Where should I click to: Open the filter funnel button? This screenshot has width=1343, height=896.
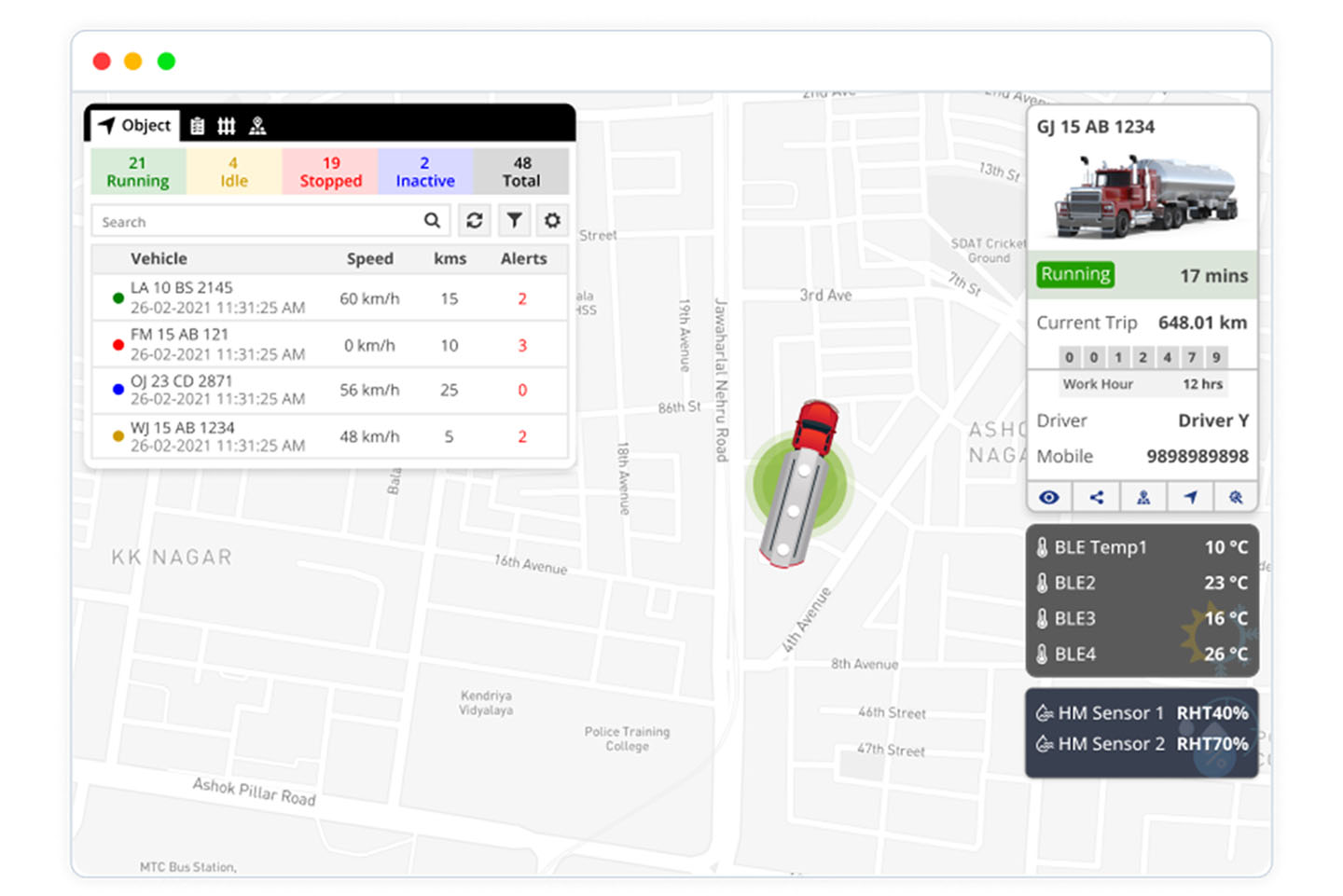514,221
